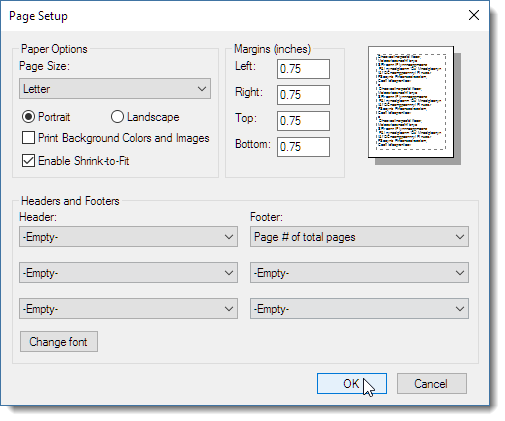Dismiss dialog with the Cancel button
Screen dimensions: 505x421
pyautogui.click(x=432, y=384)
